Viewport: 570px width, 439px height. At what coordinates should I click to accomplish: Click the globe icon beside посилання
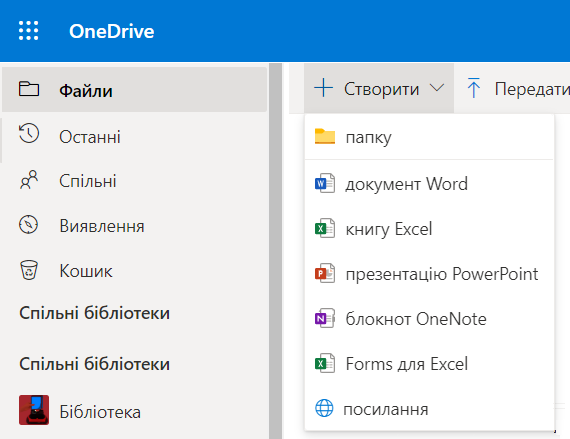coord(324,408)
